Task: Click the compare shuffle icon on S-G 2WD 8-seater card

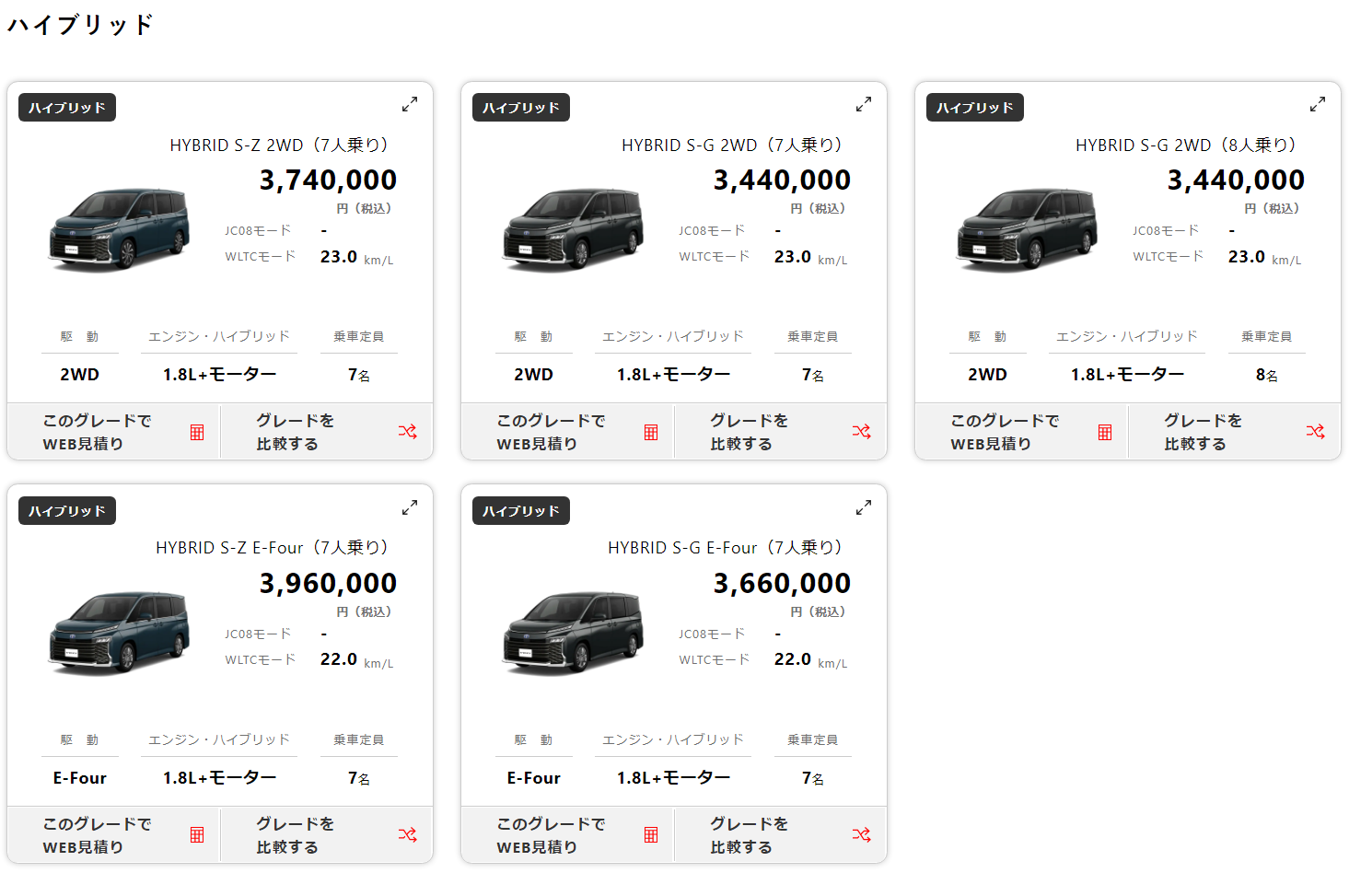Action: point(1315,431)
